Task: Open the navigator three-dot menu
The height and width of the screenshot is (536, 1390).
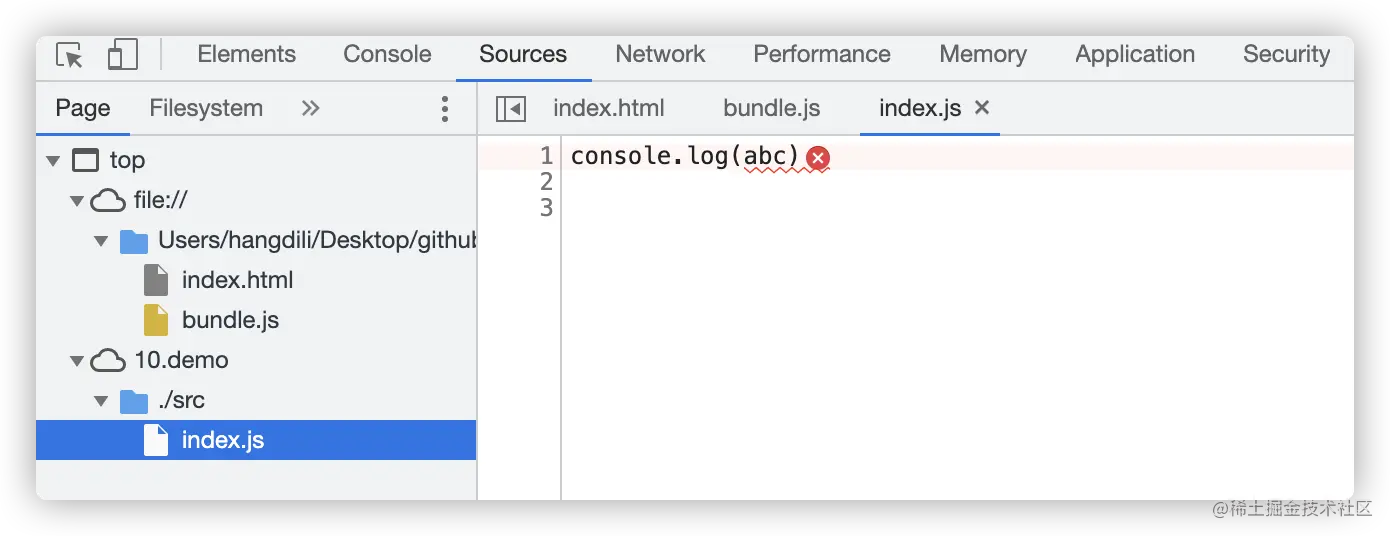Action: (445, 108)
